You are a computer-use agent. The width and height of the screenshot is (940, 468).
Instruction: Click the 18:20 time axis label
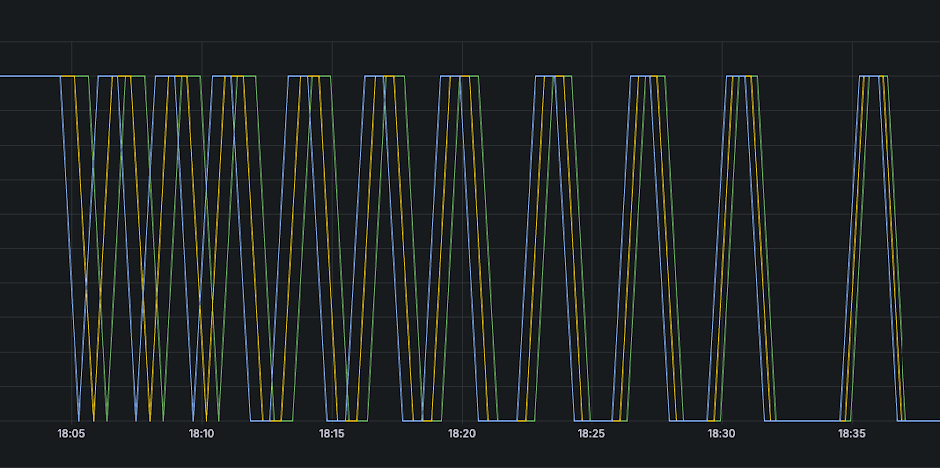461,434
